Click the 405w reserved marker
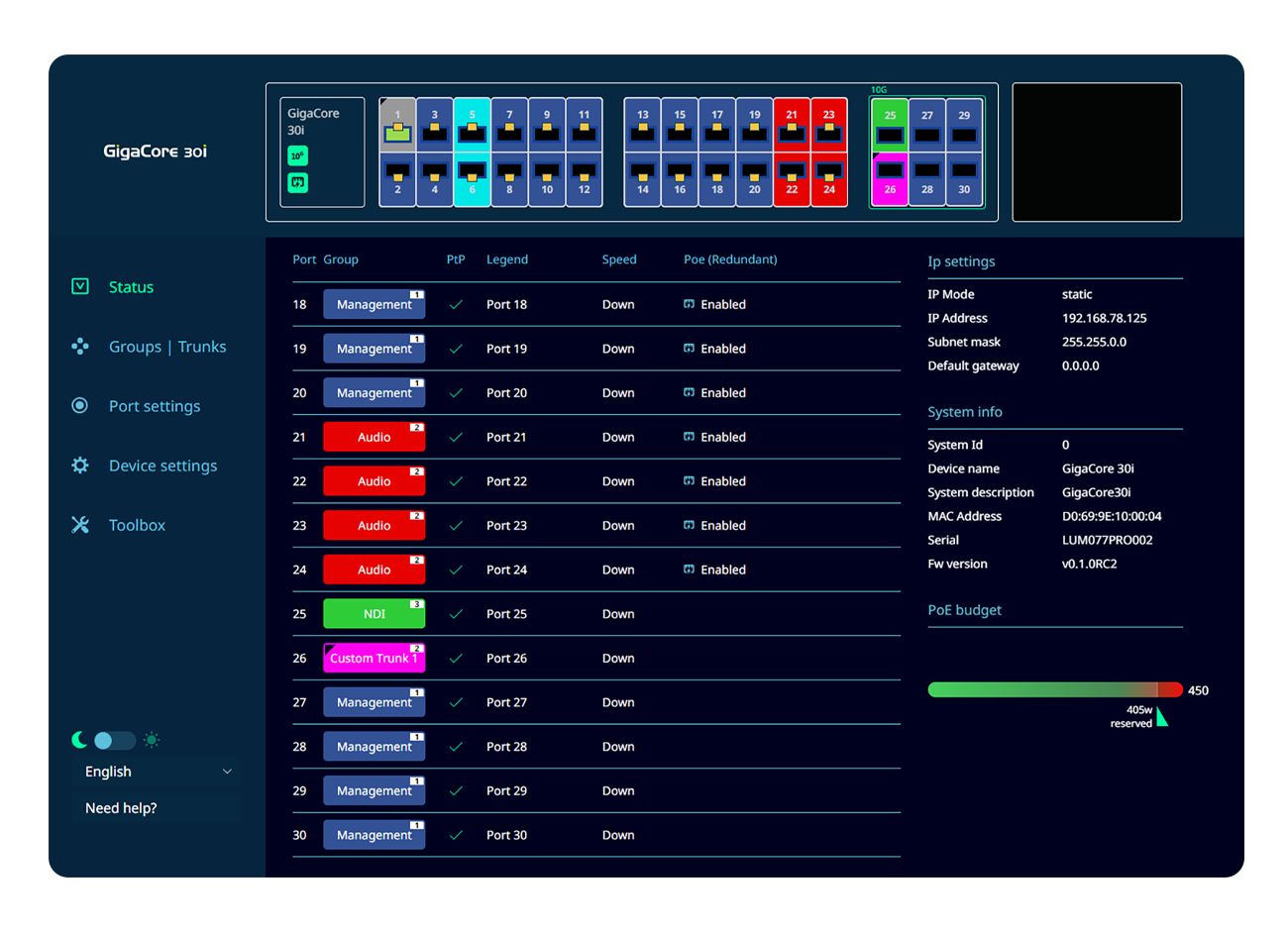Viewport: 1288px width, 934px height. (1162, 716)
